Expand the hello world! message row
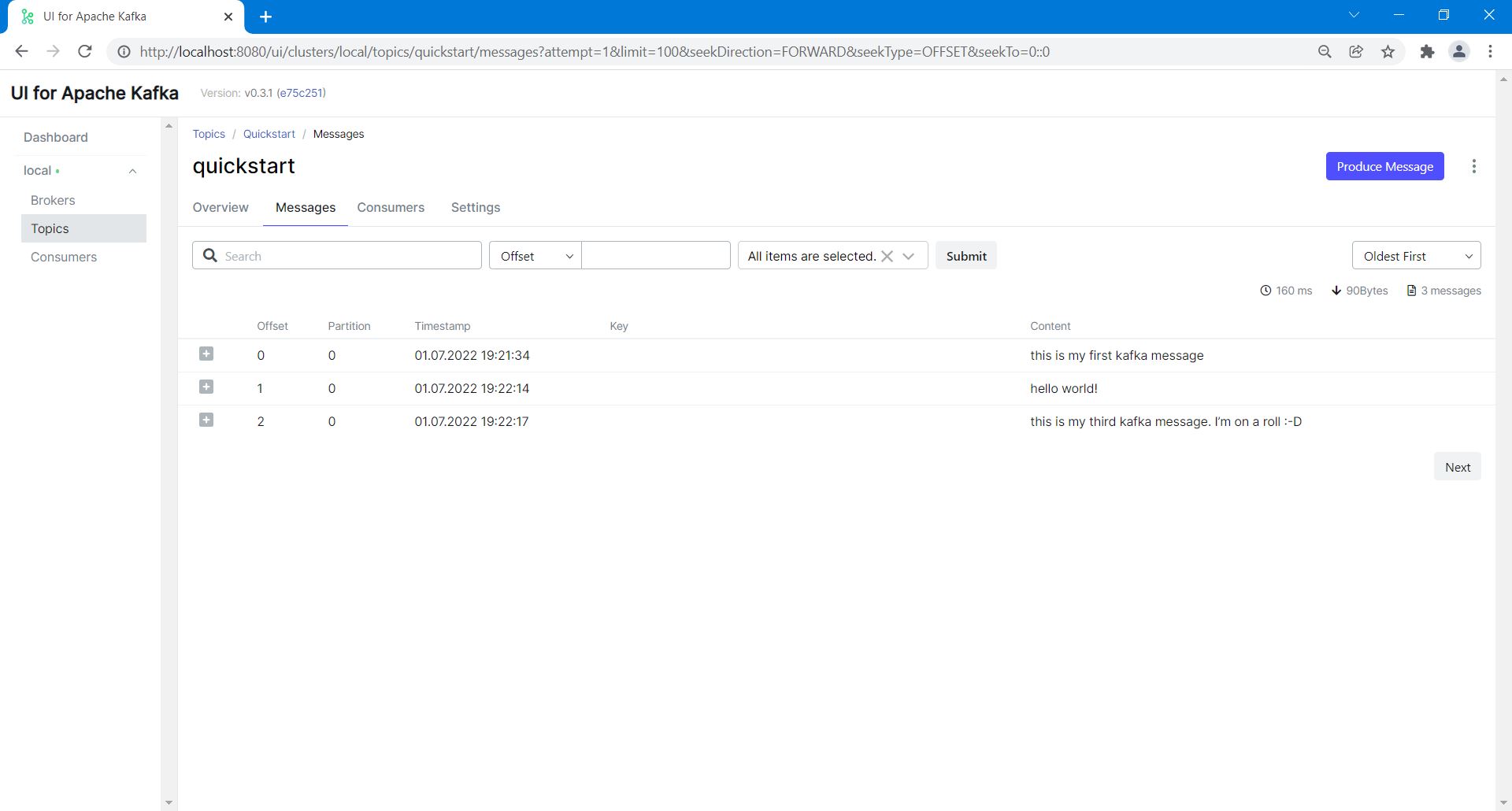This screenshot has height=811, width=1512. tap(206, 387)
